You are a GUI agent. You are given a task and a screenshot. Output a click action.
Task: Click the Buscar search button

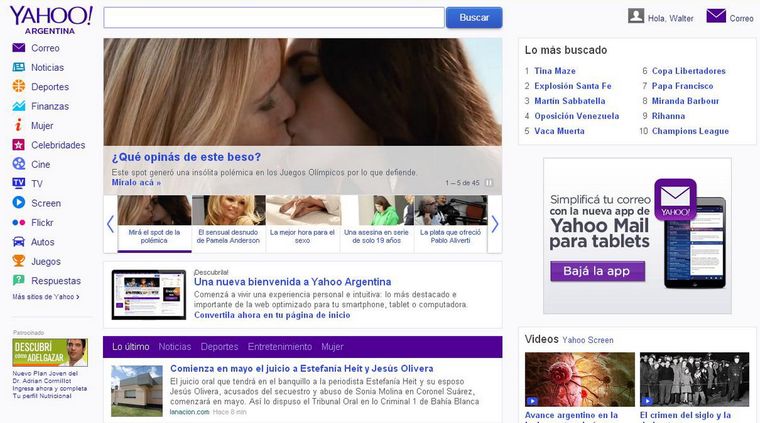pyautogui.click(x=474, y=17)
